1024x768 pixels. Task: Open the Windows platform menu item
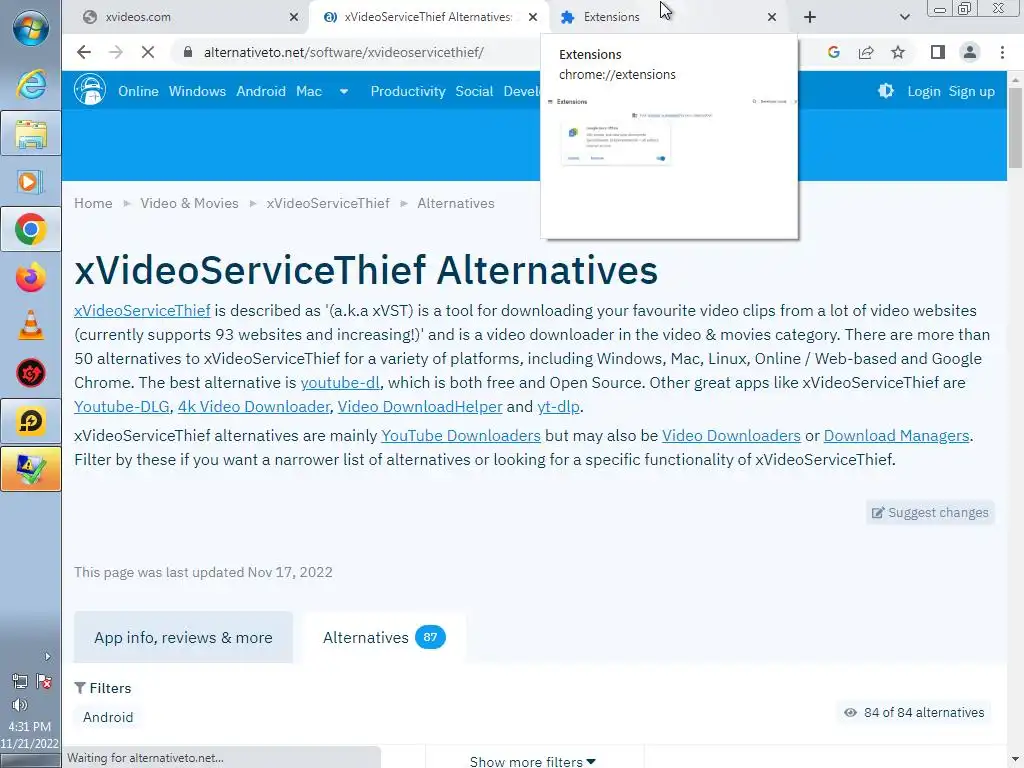coord(197,91)
